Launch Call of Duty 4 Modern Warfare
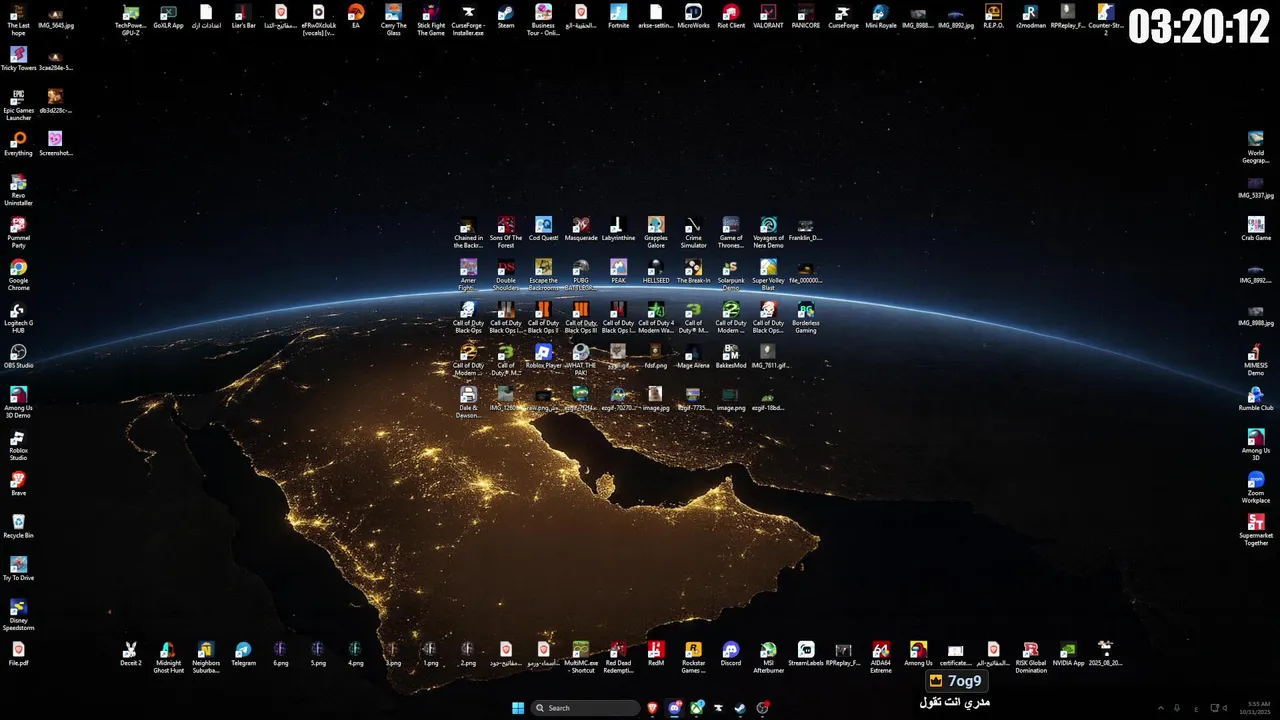The height and width of the screenshot is (720, 1280). 656,316
